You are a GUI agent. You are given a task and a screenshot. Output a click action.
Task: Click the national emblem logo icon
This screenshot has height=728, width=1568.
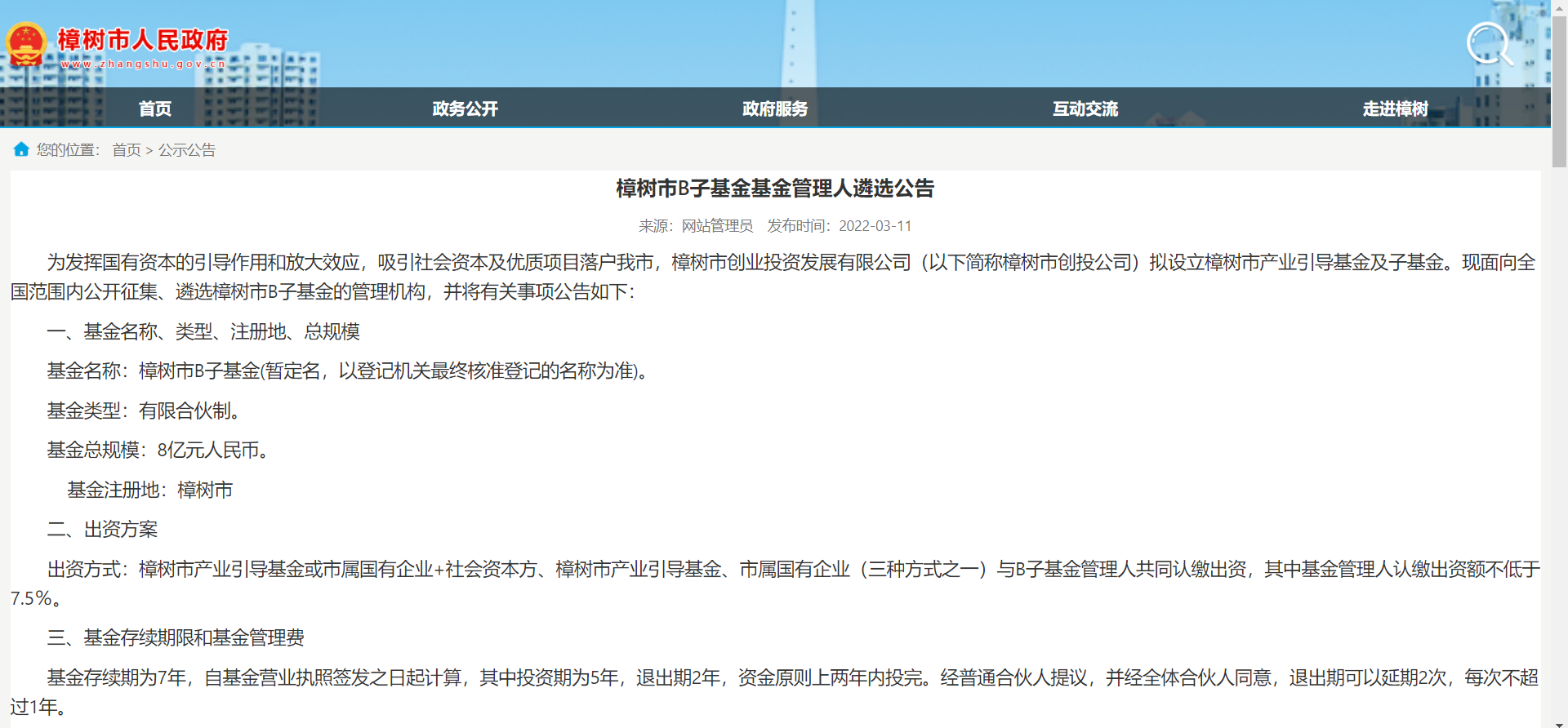25,44
